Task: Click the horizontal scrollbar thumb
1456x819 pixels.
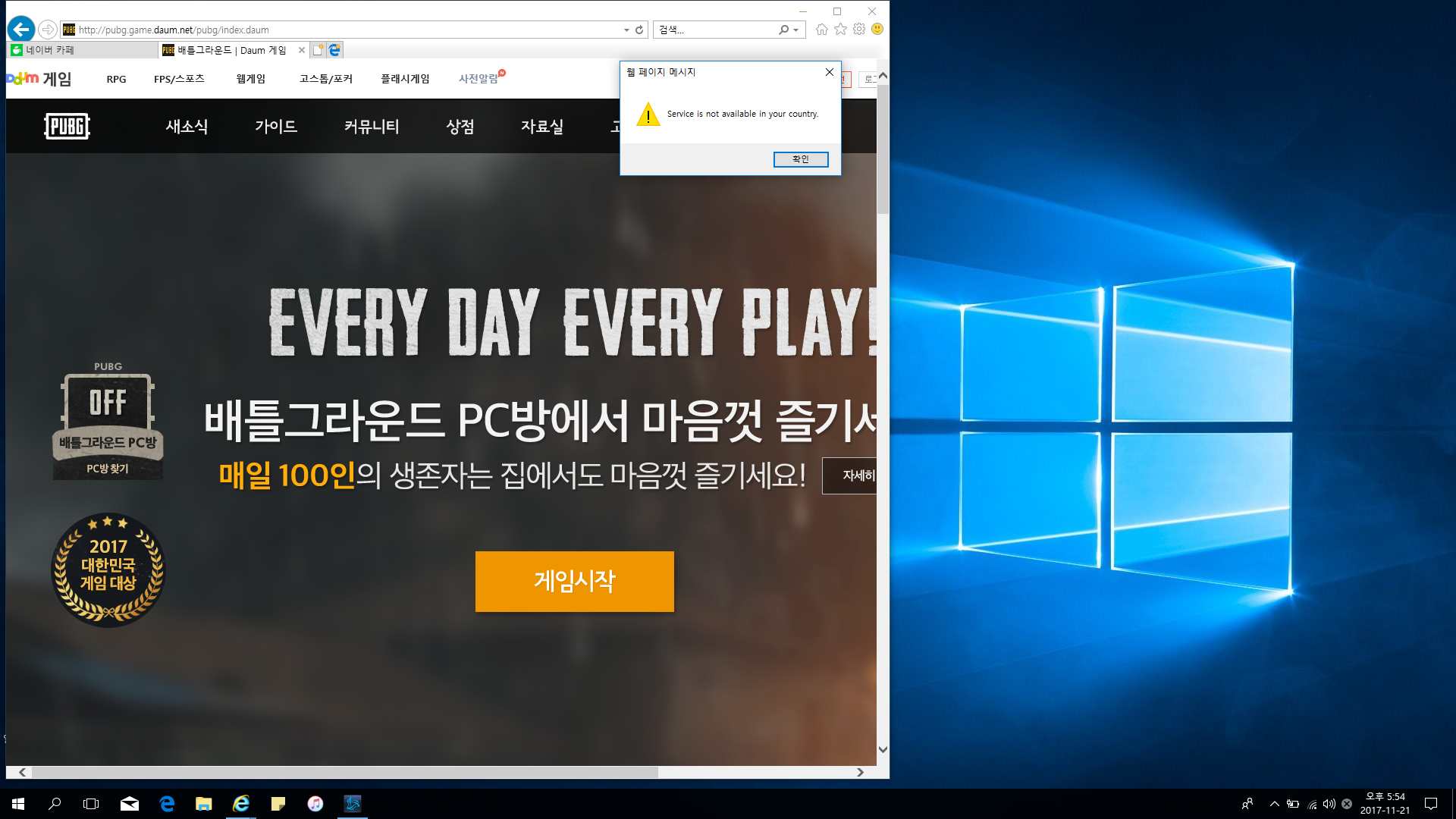Action: [345, 772]
